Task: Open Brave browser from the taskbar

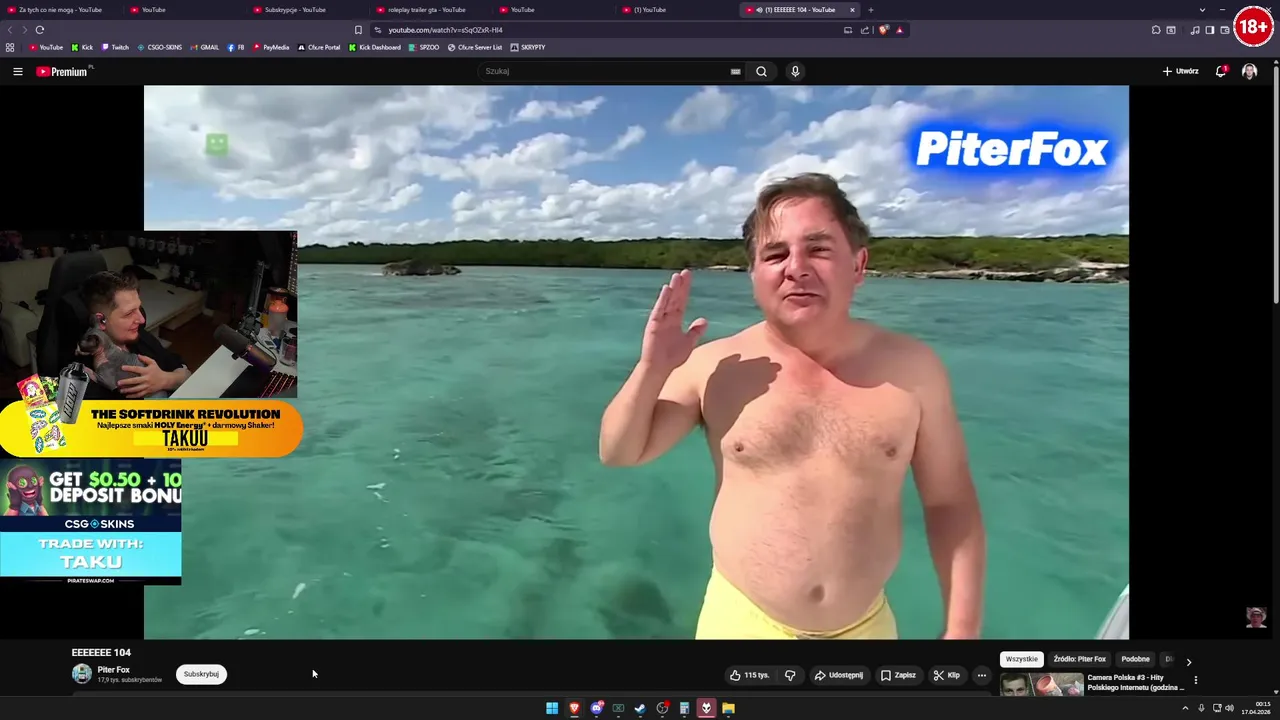Action: (x=574, y=708)
